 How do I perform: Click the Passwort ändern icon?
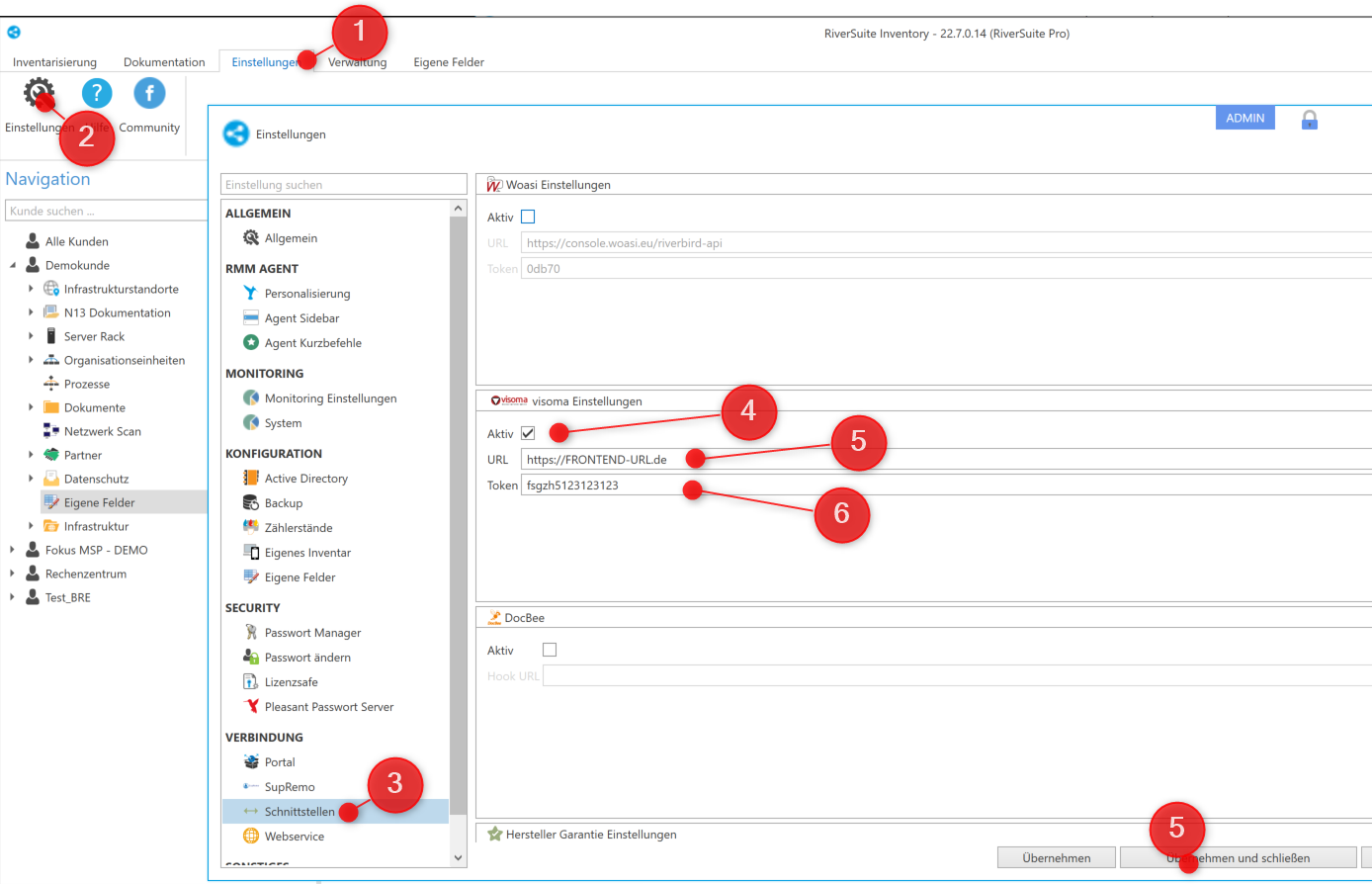click(x=251, y=658)
